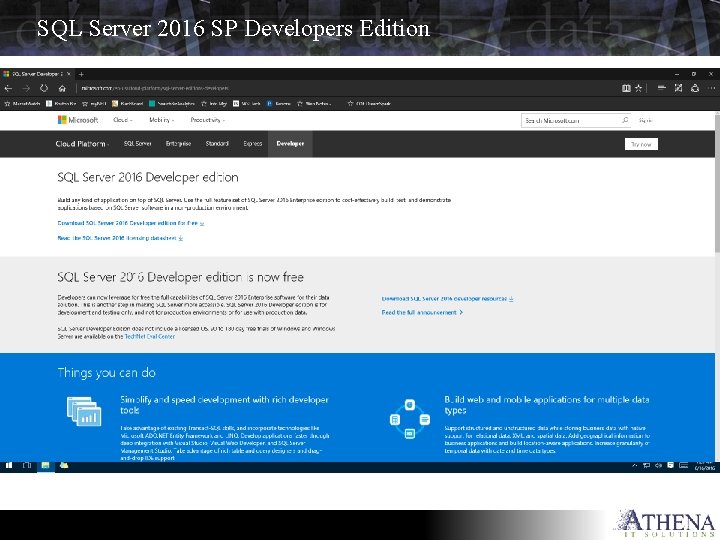
Task: Make a Web Note icon
Action: 678,88
